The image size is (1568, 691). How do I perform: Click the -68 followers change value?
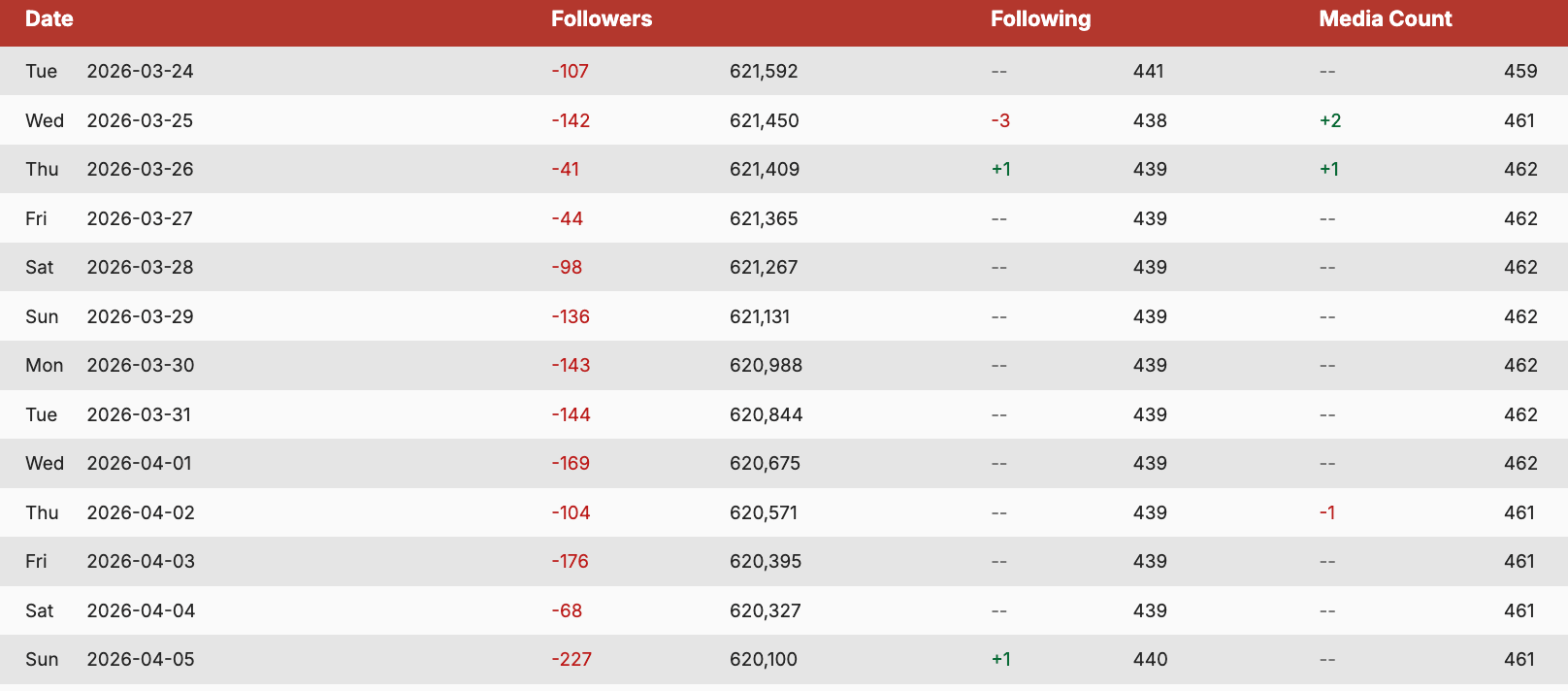[567, 610]
